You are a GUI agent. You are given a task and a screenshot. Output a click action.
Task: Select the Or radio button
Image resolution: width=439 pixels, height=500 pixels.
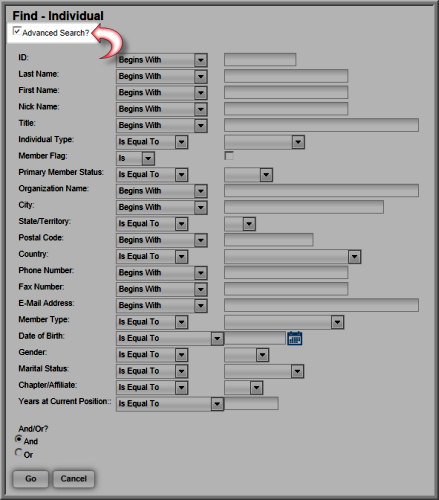[x=19, y=453]
